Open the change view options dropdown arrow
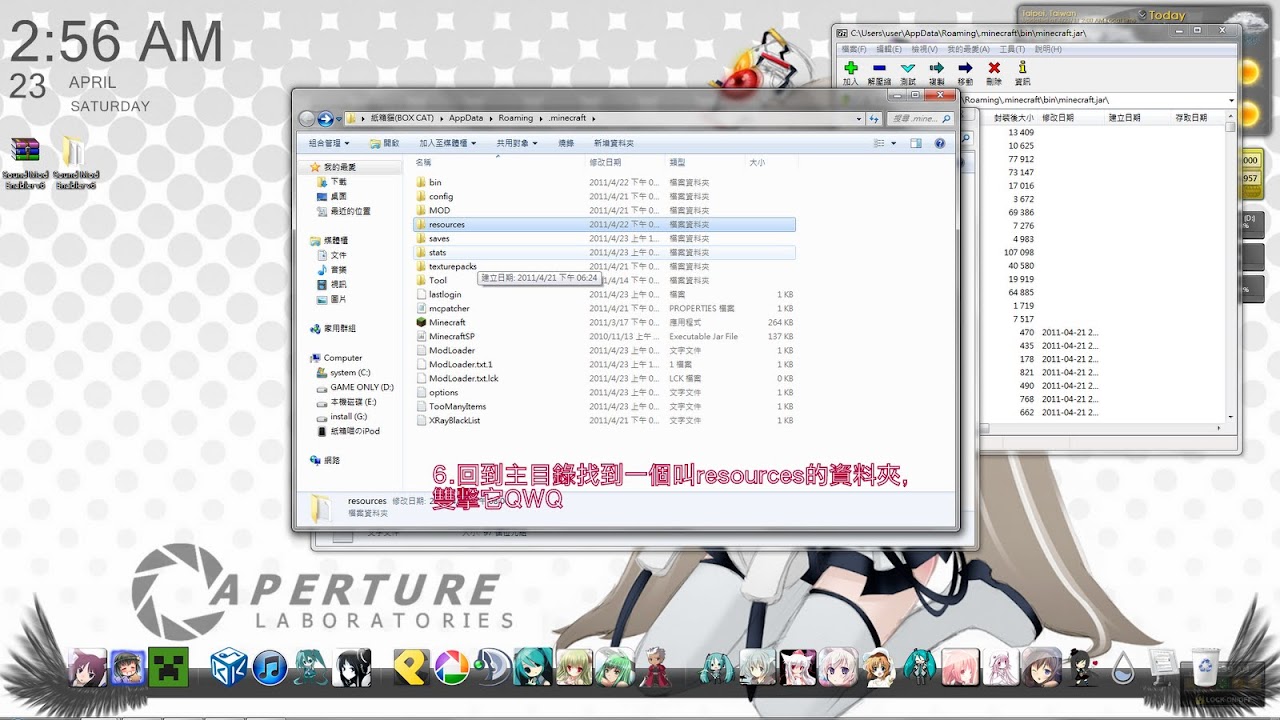Viewport: 1280px width, 720px height. tap(893, 144)
